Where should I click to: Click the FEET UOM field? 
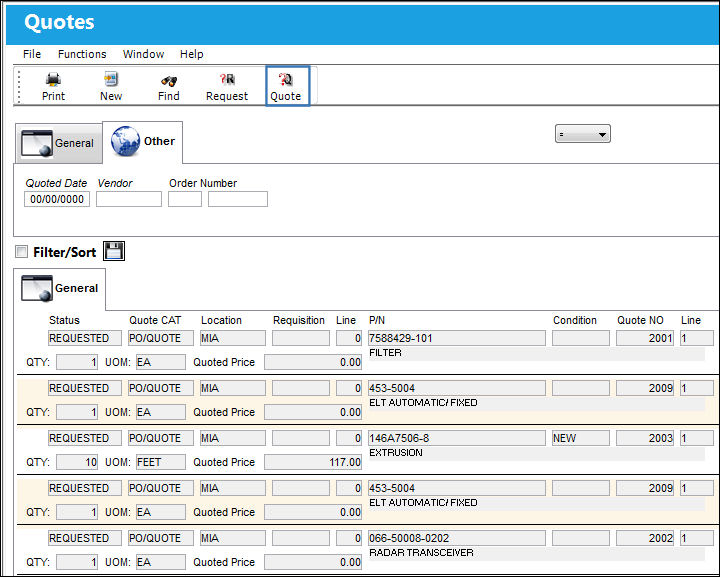click(x=161, y=462)
